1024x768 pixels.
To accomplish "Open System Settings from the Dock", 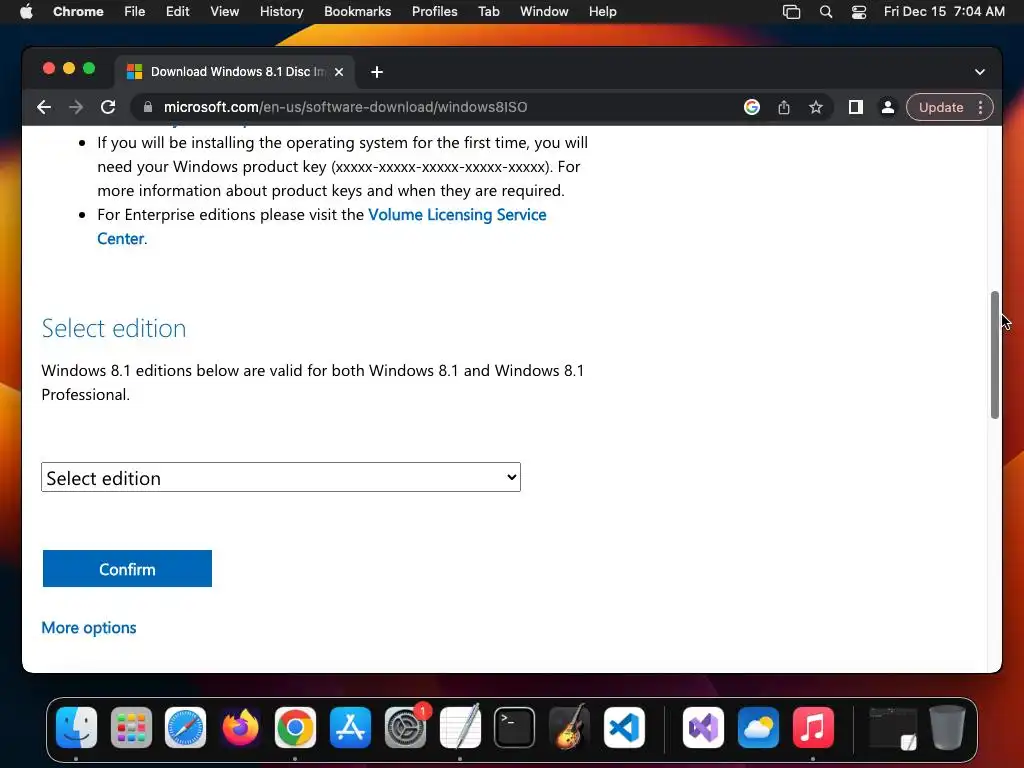I will (406, 728).
